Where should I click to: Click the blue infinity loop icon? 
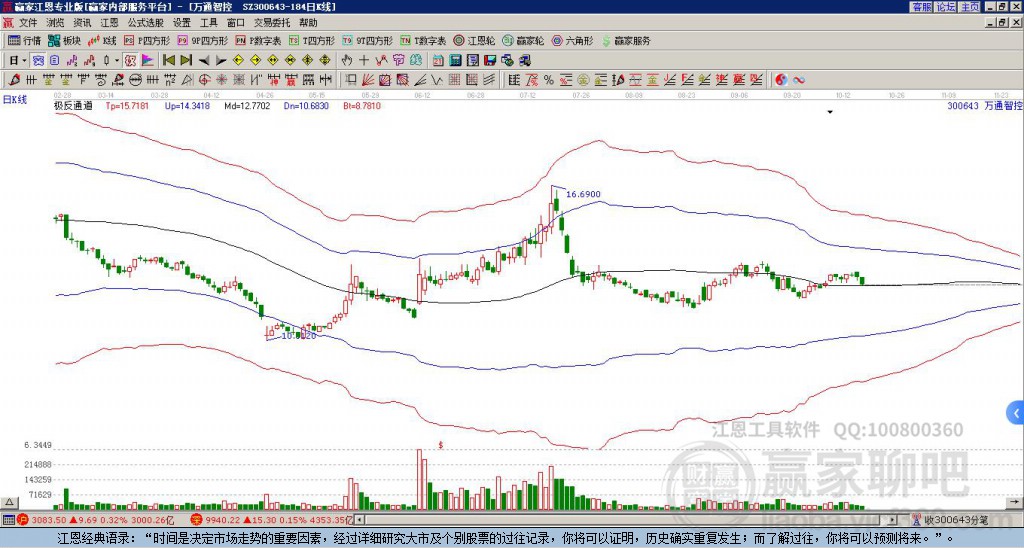pyautogui.click(x=799, y=80)
